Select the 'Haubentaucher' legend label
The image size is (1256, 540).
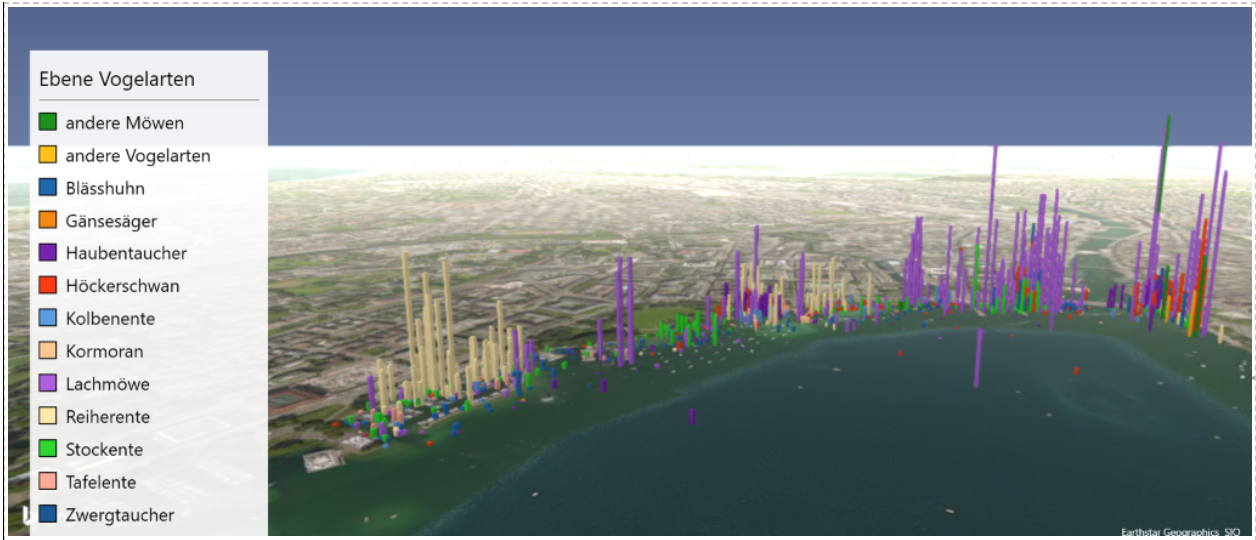[x=126, y=253]
